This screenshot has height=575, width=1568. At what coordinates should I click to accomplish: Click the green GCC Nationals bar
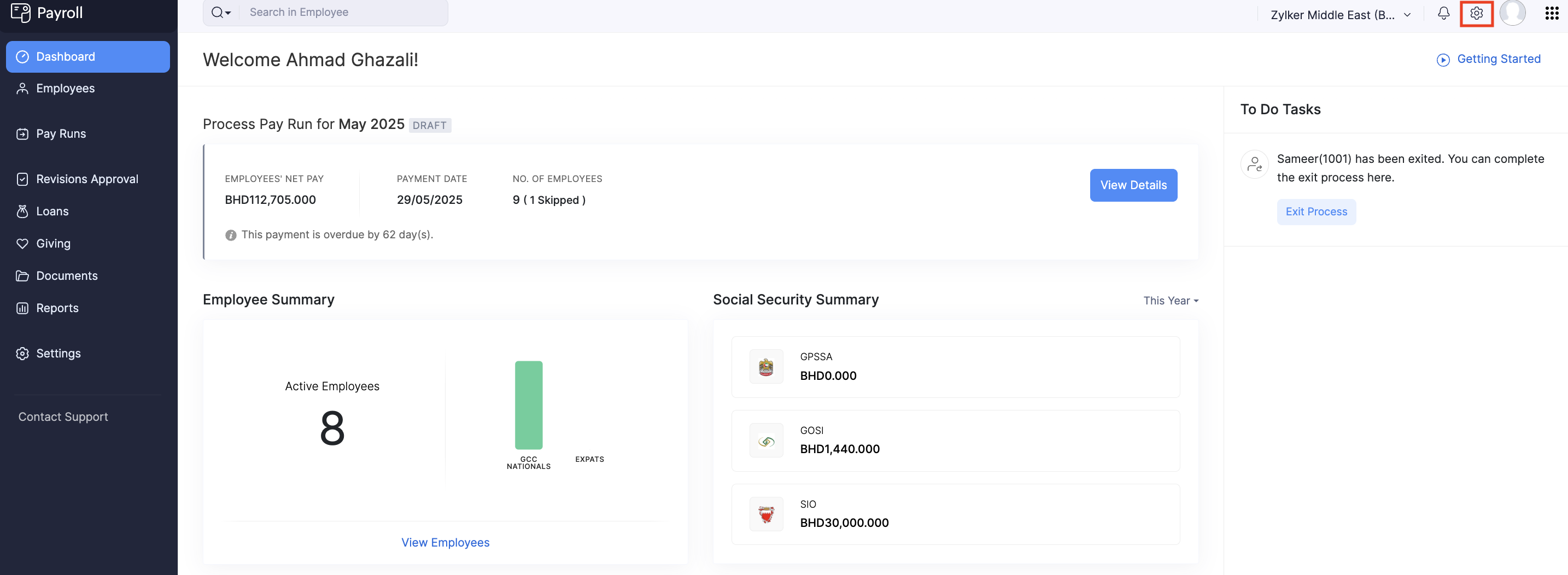click(x=528, y=405)
